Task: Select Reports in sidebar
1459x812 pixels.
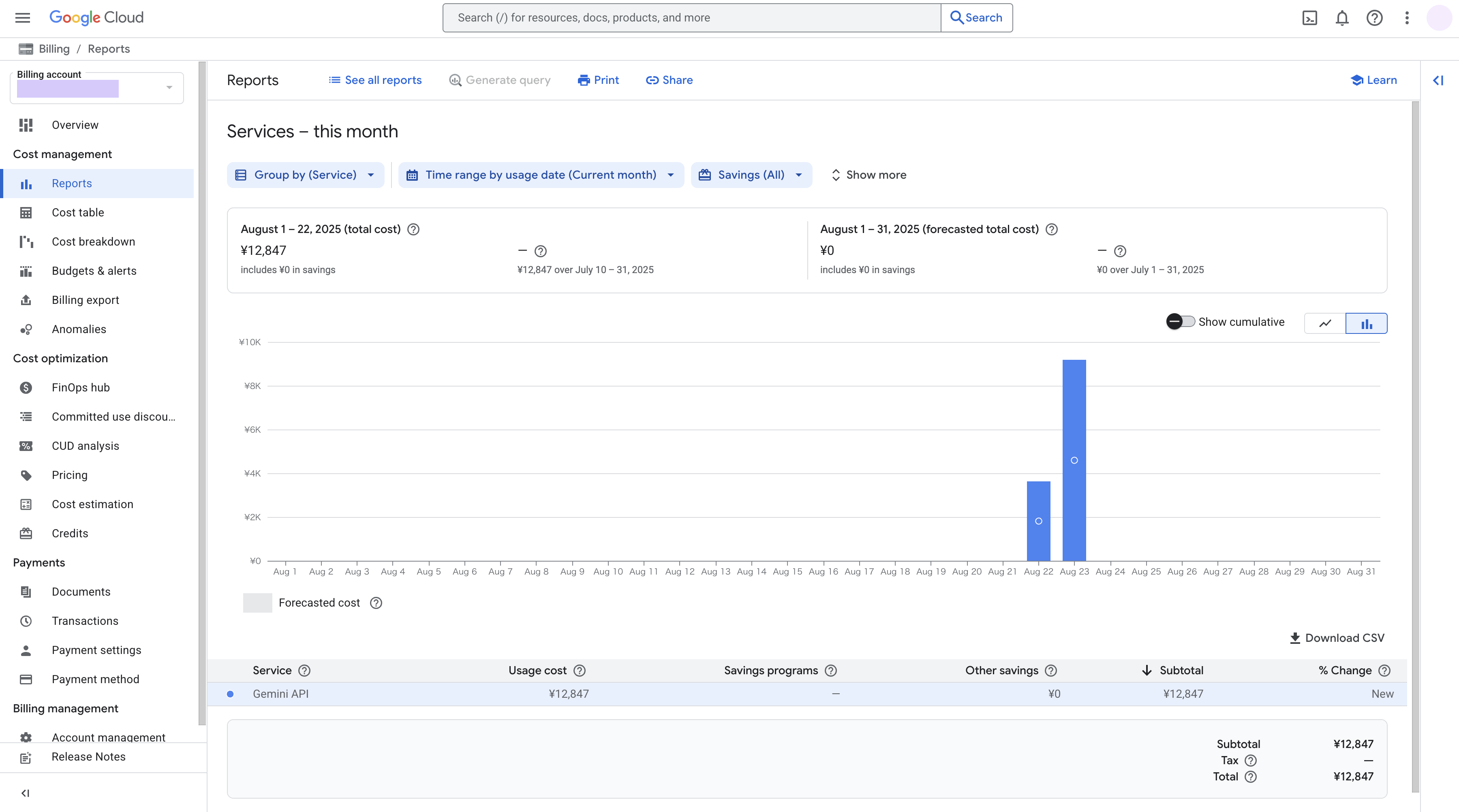Action: (97, 184)
